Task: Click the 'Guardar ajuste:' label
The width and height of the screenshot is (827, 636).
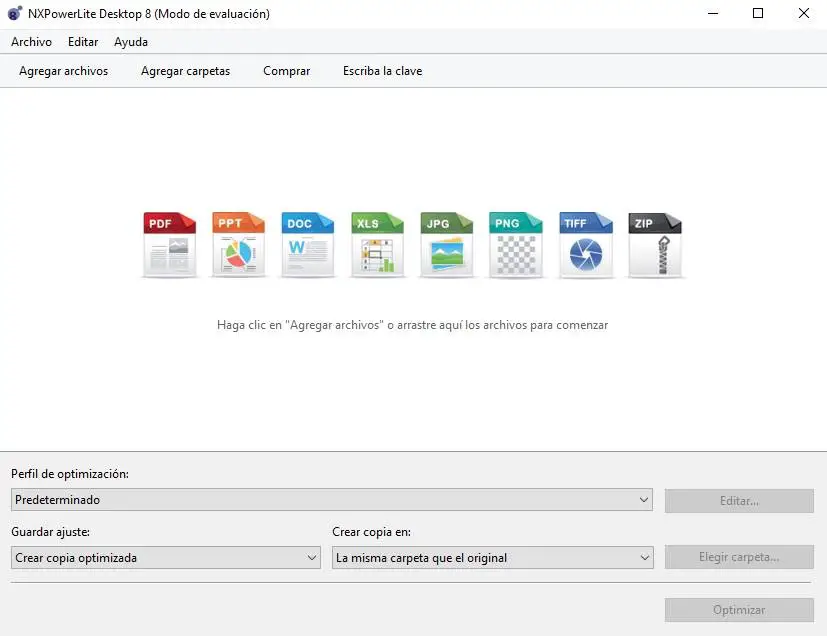Action: pos(50,532)
